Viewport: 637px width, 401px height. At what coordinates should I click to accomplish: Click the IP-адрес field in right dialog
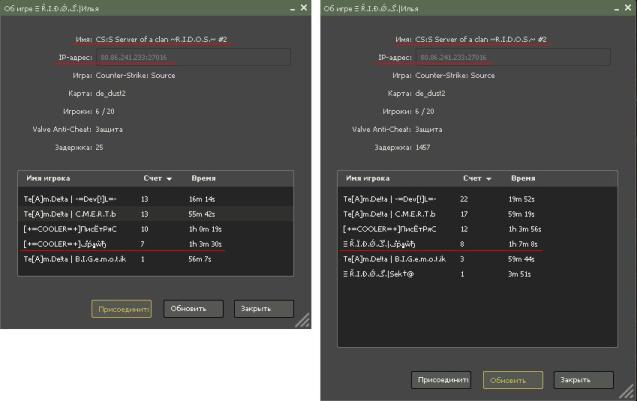[509, 57]
